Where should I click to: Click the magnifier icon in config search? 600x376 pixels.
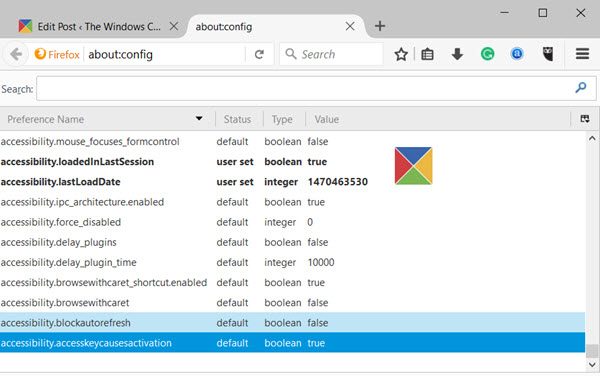click(x=580, y=88)
